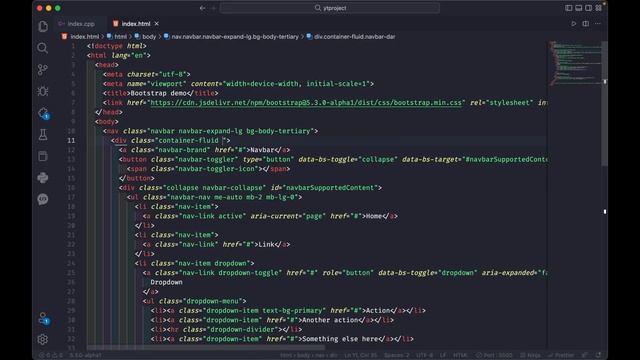Click line number 11 in the gutter

tap(71, 140)
